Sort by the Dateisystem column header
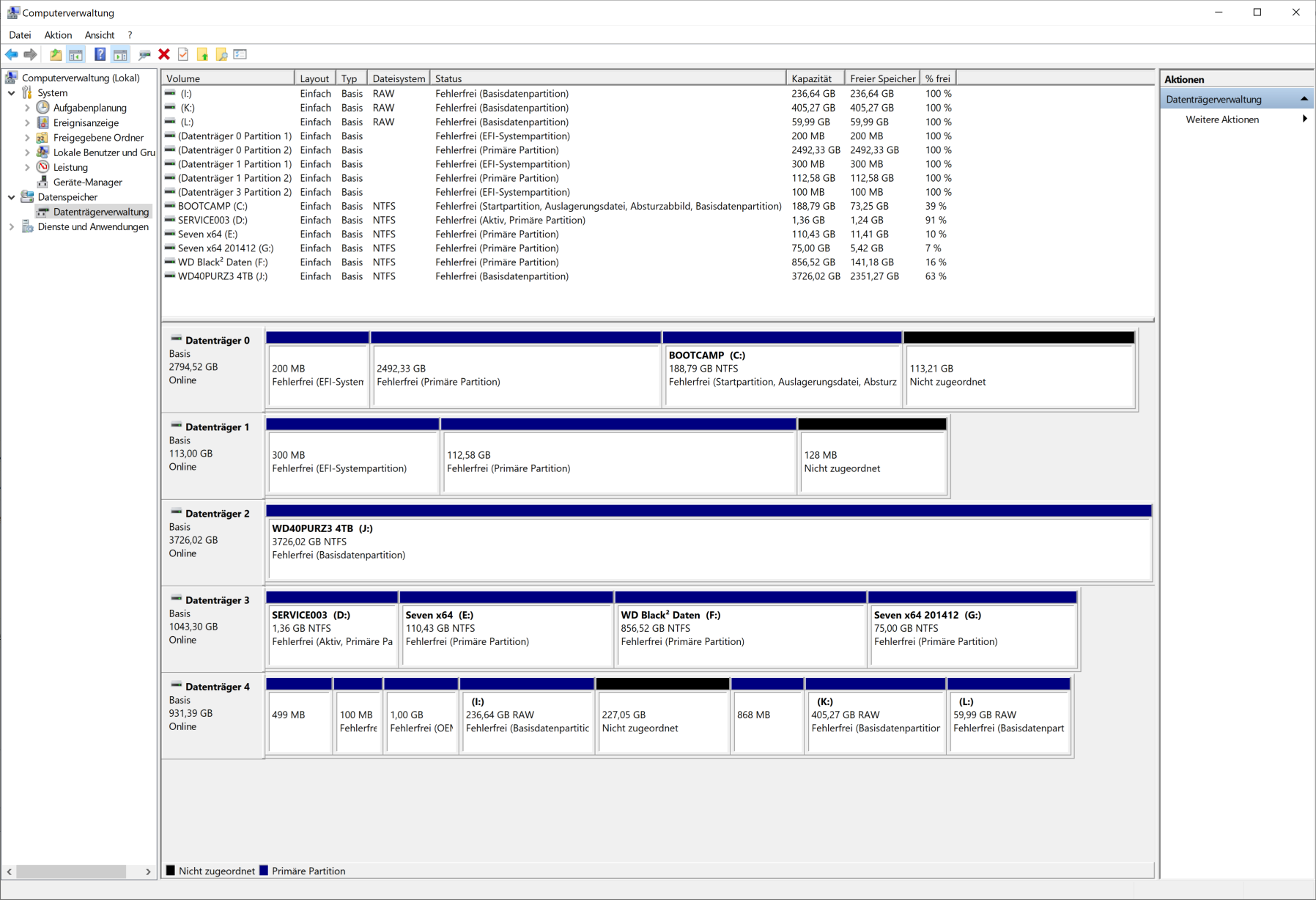 (x=399, y=78)
